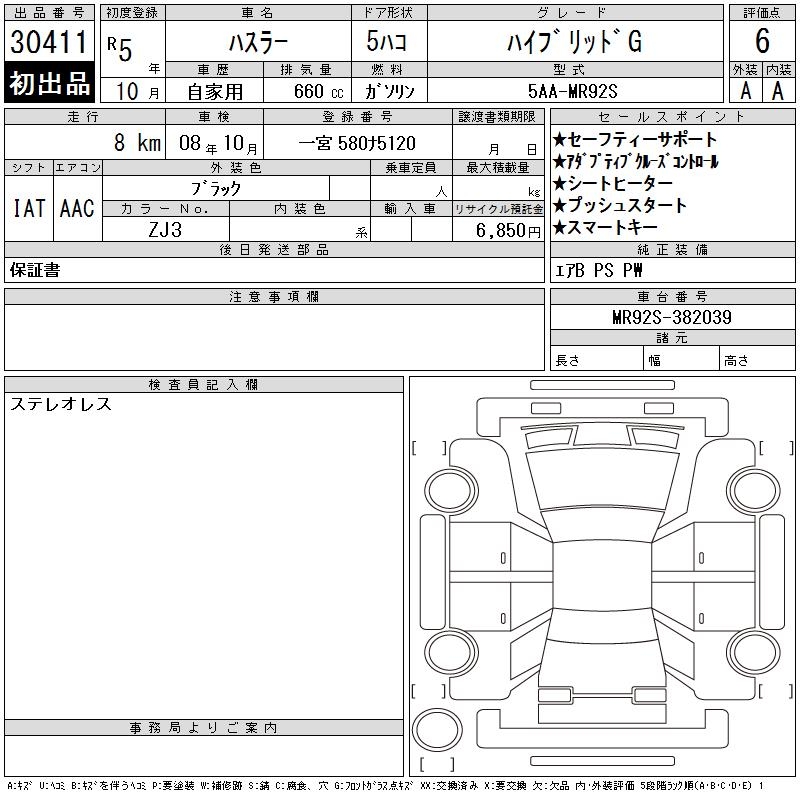Click sales point ★アダプティブクルーズコントロール
This screenshot has height=800, width=800.
pos(635,161)
